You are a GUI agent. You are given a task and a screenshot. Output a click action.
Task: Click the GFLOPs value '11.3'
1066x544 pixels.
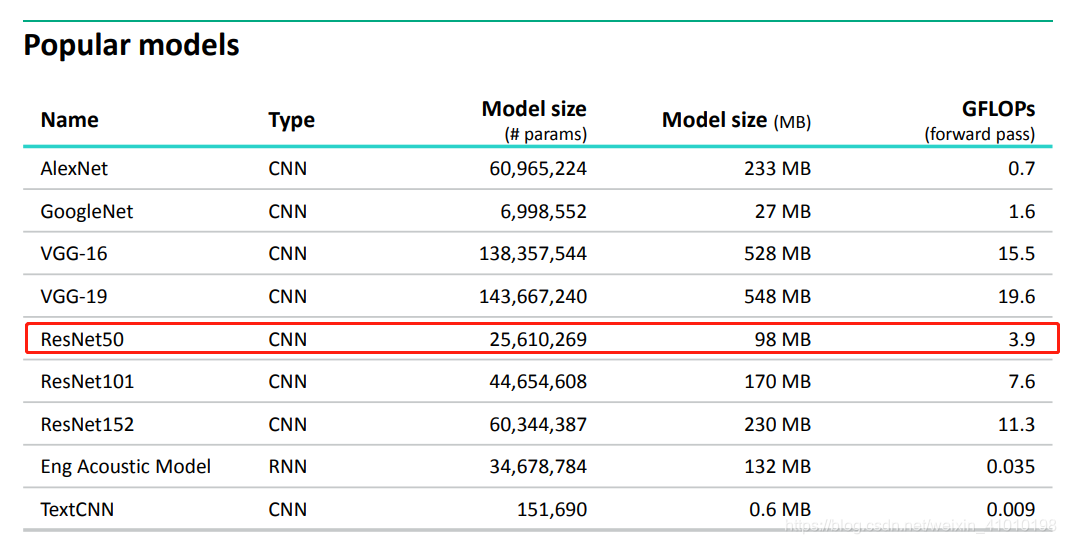pyautogui.click(x=1016, y=424)
